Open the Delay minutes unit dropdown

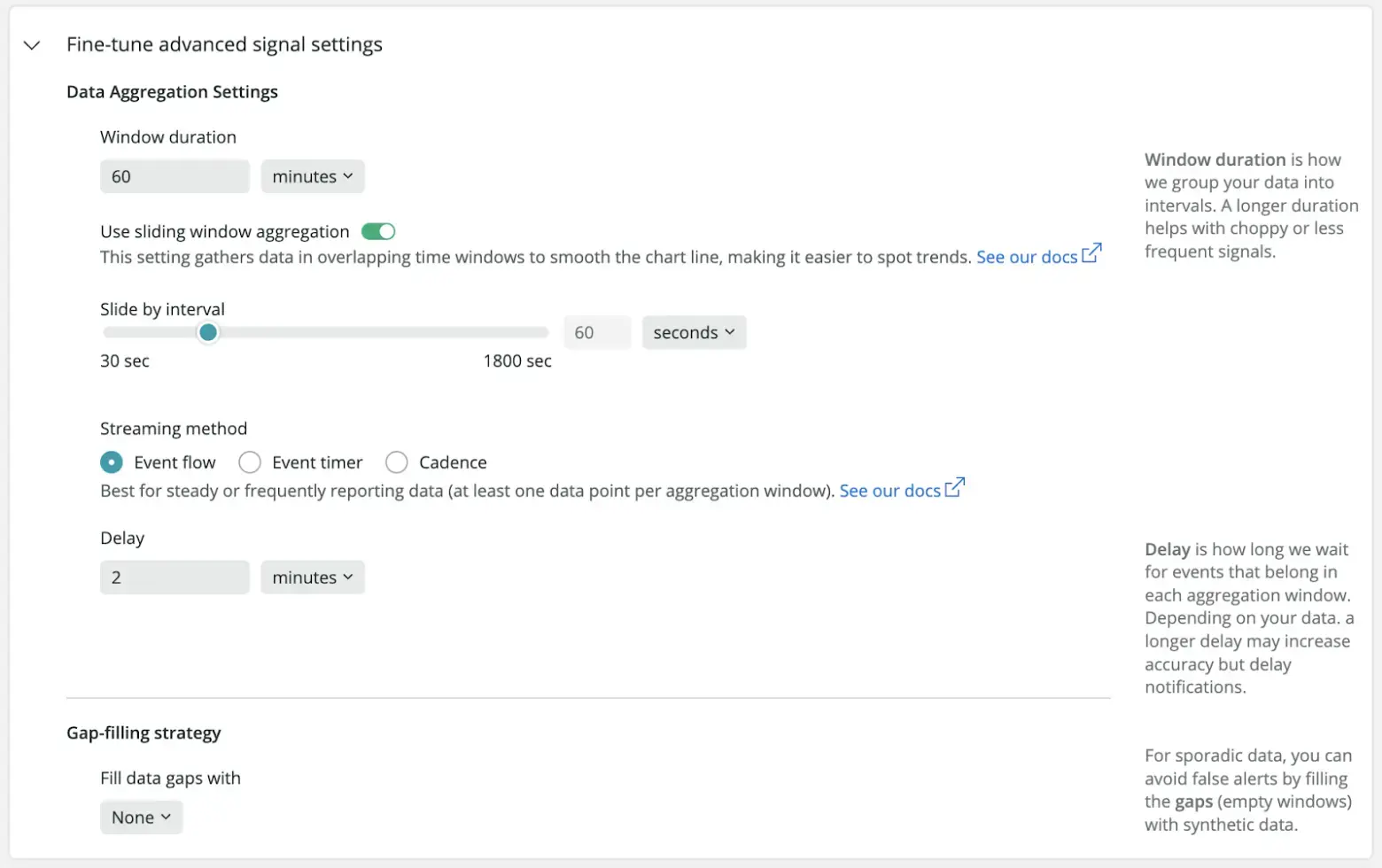pyautogui.click(x=313, y=577)
